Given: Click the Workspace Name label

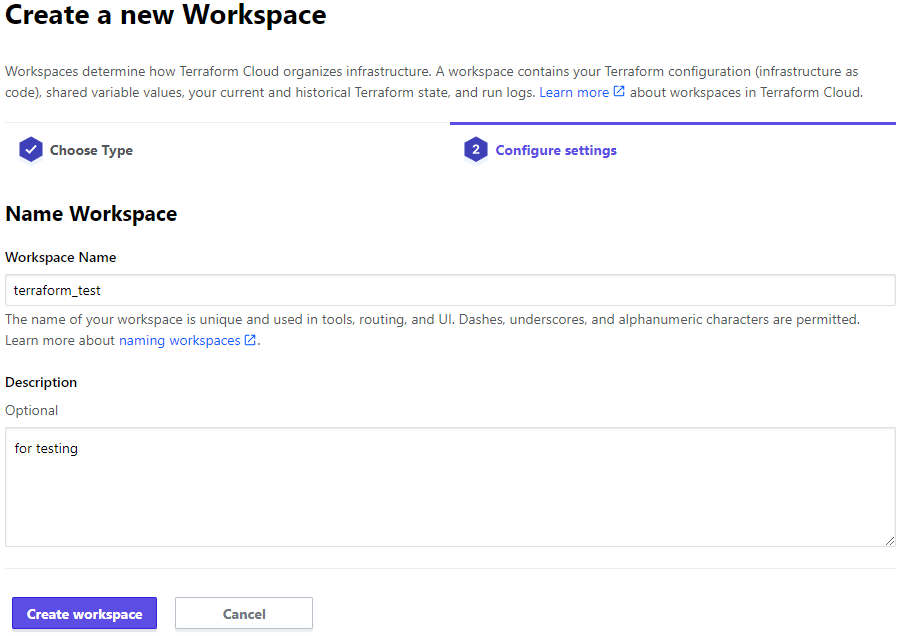Looking at the screenshot, I should click(x=61, y=257).
